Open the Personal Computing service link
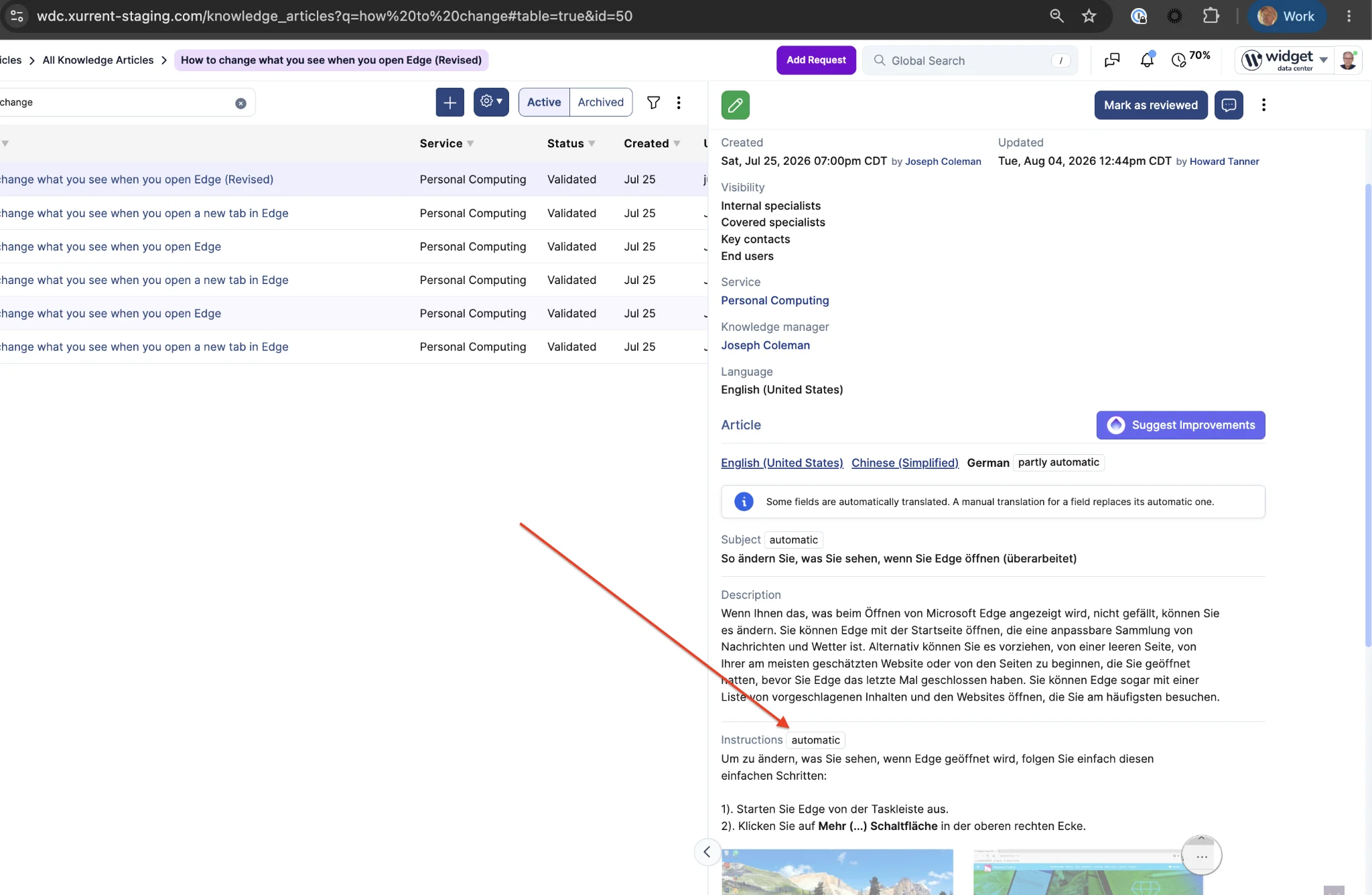 coord(775,301)
